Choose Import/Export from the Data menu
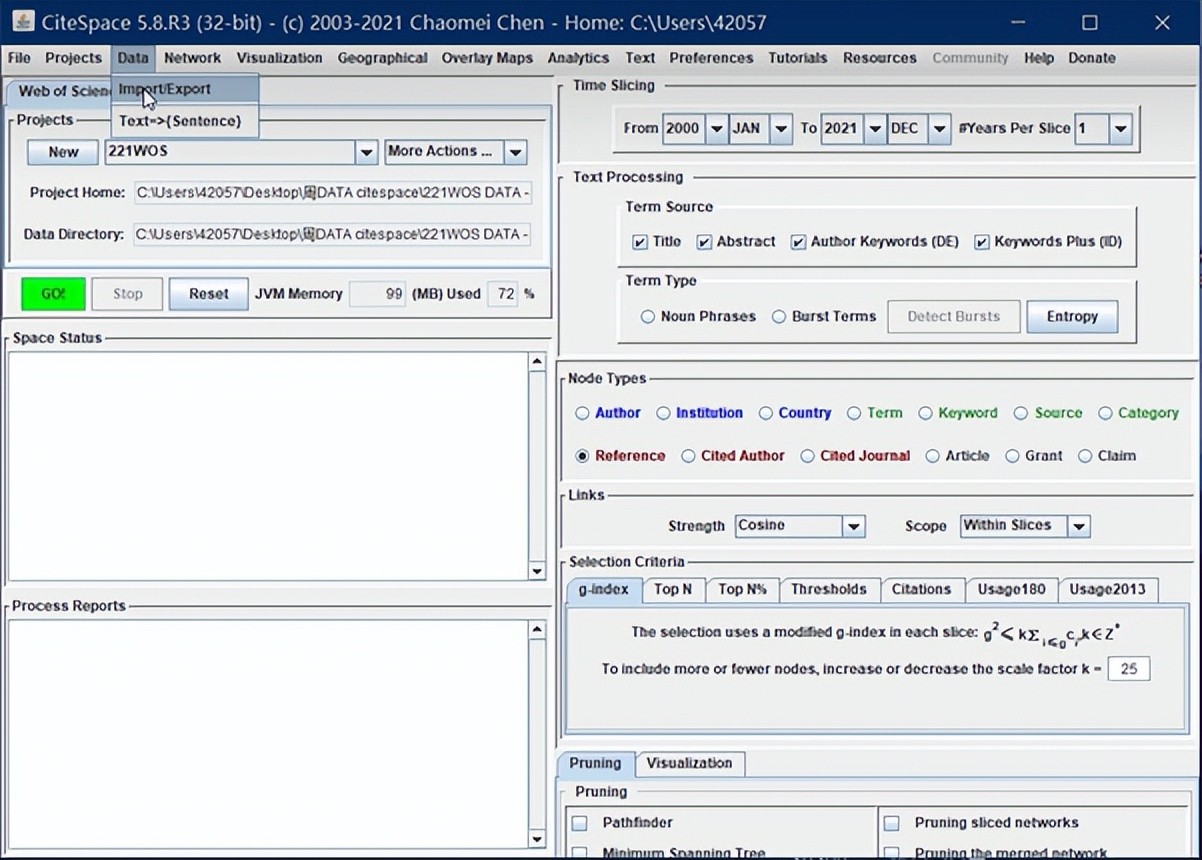The width and height of the screenshot is (1202, 860). point(165,89)
